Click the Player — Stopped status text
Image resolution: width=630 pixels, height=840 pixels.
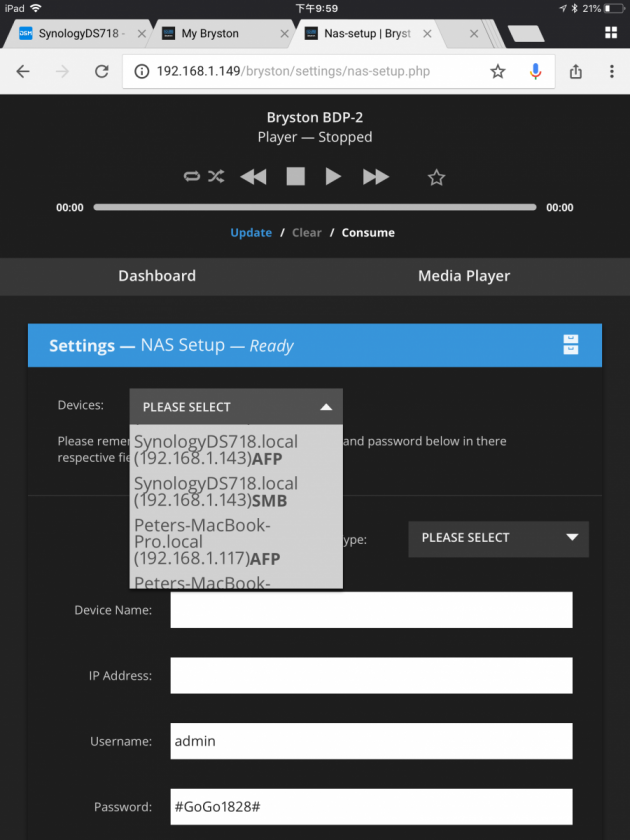[x=314, y=137]
